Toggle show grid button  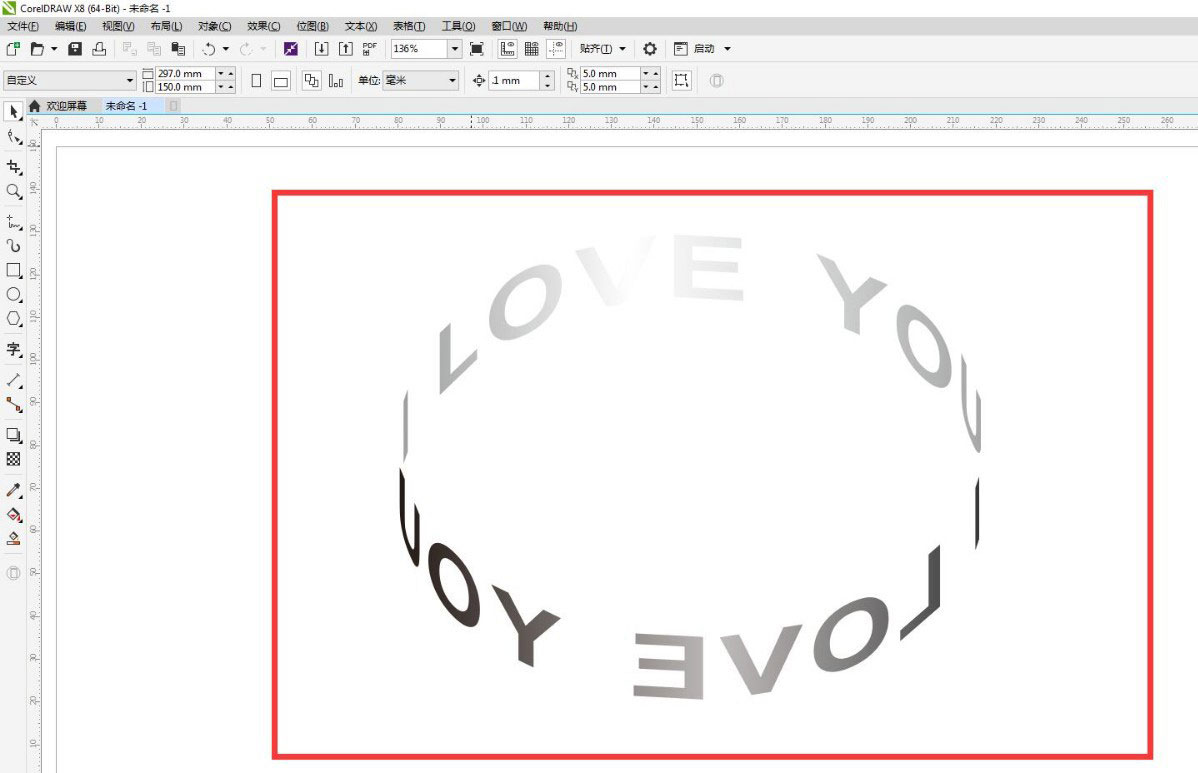pyautogui.click(x=532, y=49)
